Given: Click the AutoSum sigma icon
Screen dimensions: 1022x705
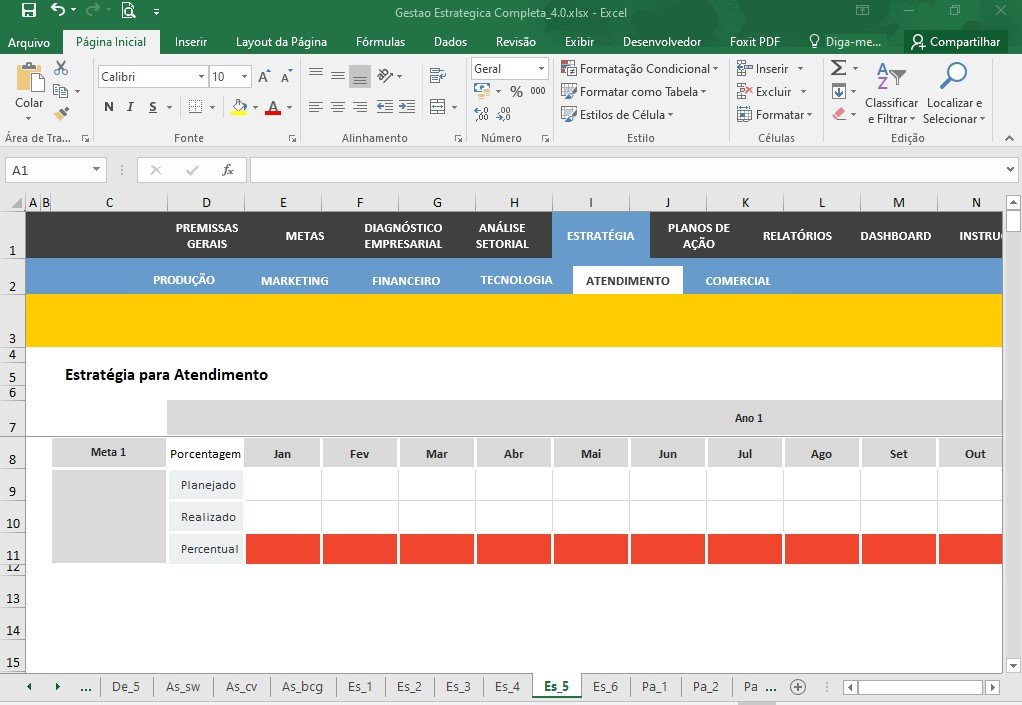Looking at the screenshot, I should [x=839, y=68].
